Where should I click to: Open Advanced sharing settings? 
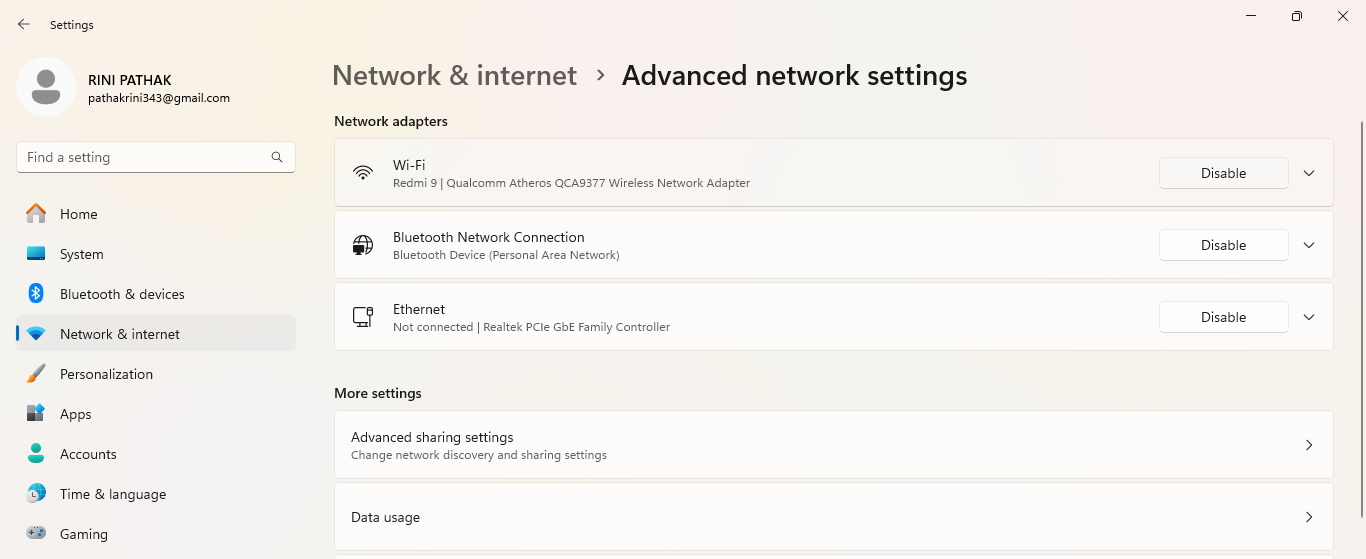(x=832, y=445)
